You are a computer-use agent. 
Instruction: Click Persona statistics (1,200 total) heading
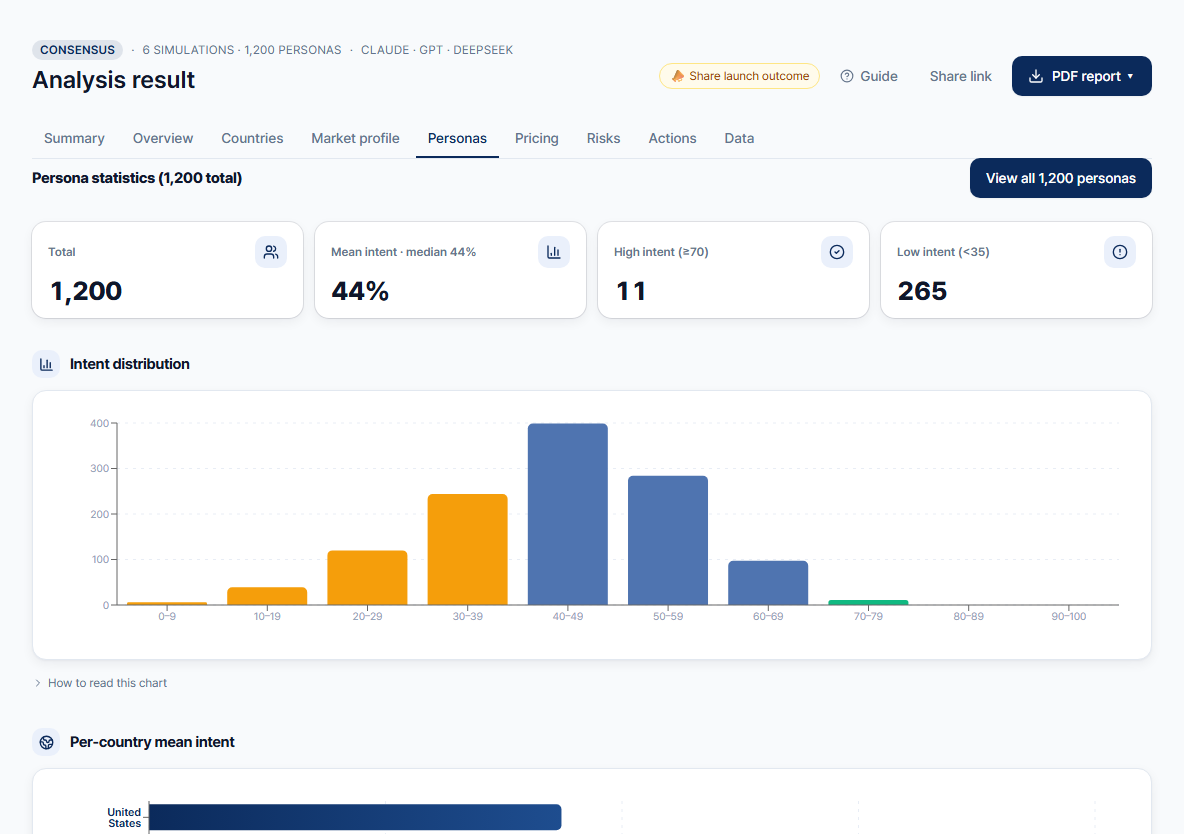(137, 178)
